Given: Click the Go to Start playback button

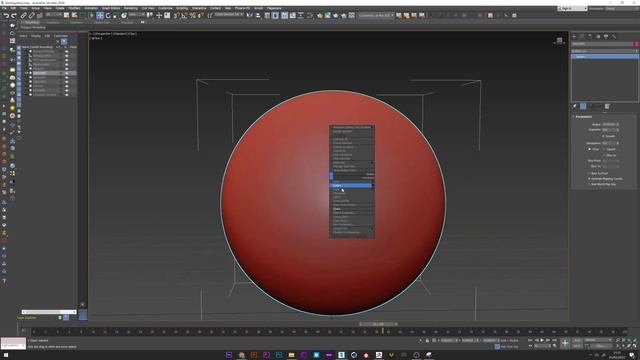Looking at the screenshot, I should 530,340.
